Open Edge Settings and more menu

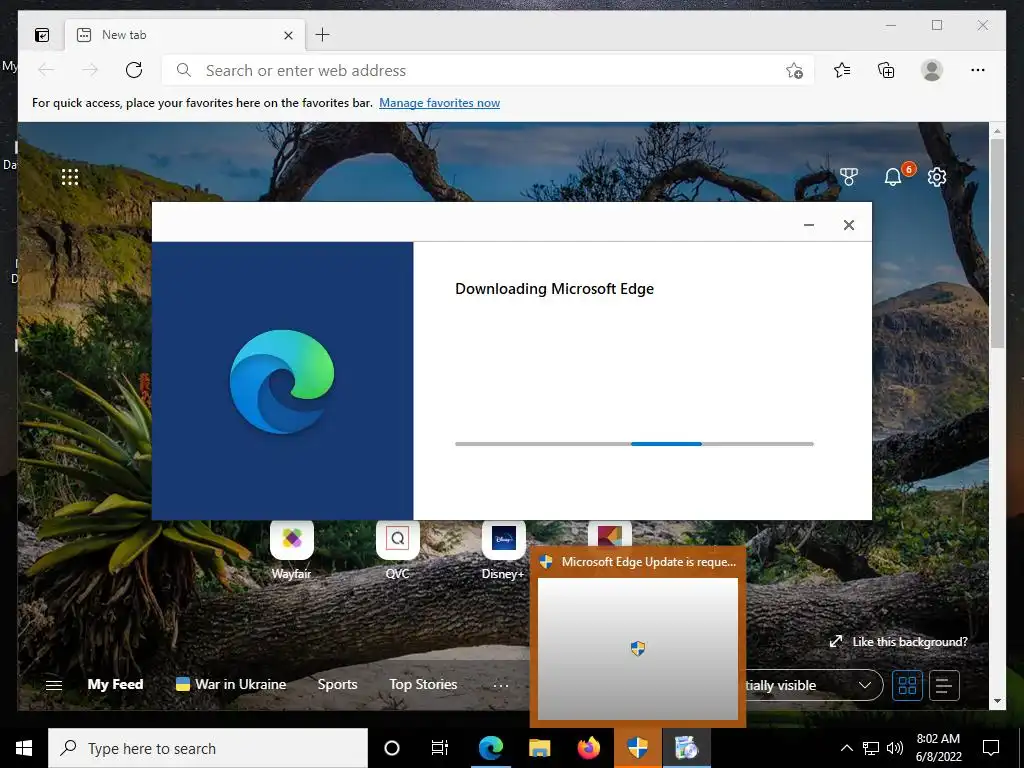(x=978, y=70)
